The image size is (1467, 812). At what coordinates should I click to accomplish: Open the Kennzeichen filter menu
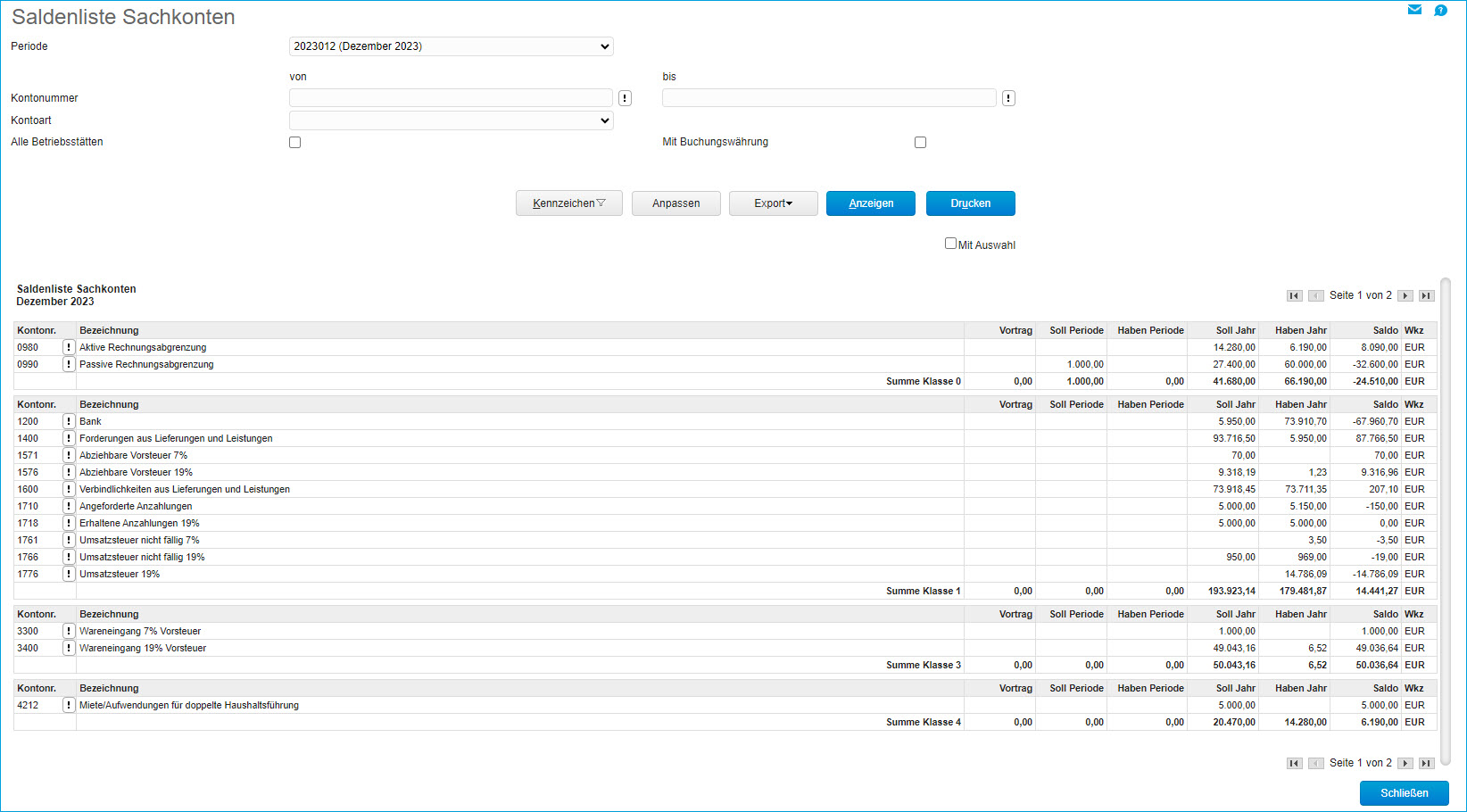(568, 203)
